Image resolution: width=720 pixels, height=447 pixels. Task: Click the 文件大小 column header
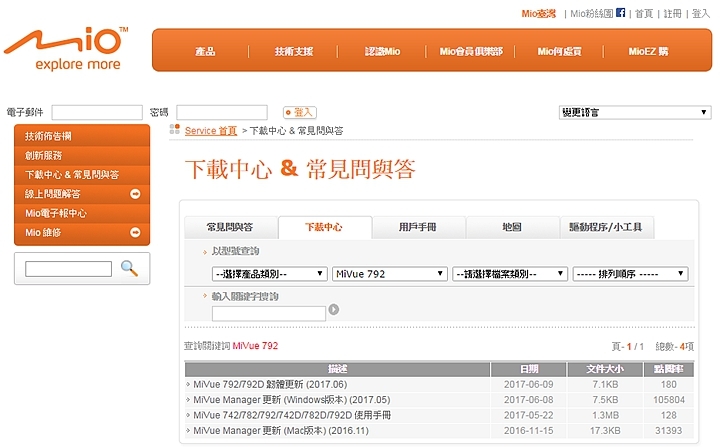tap(605, 369)
